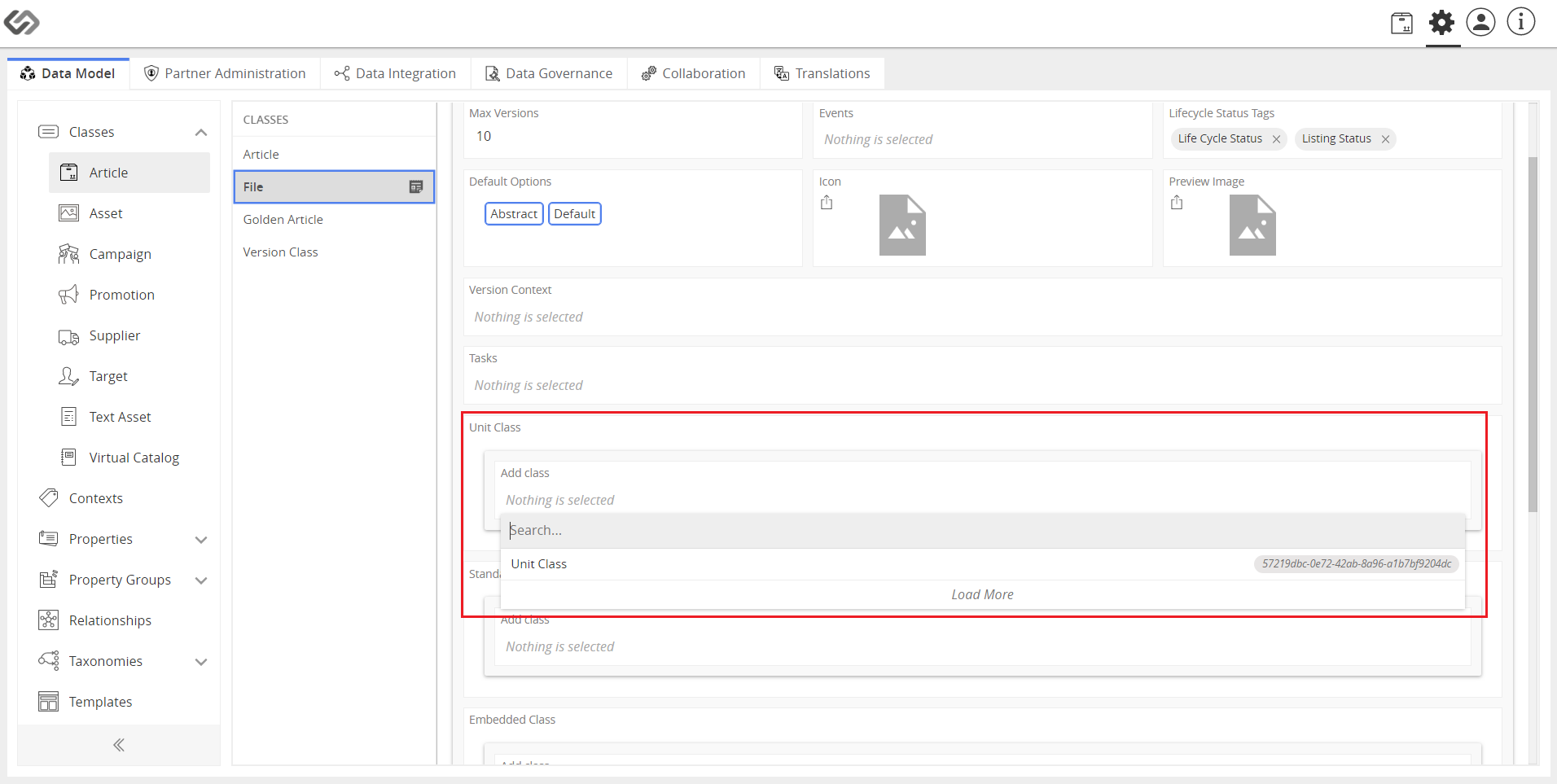Click the Virtual Catalog icon
The image size is (1557, 784).
(x=69, y=458)
